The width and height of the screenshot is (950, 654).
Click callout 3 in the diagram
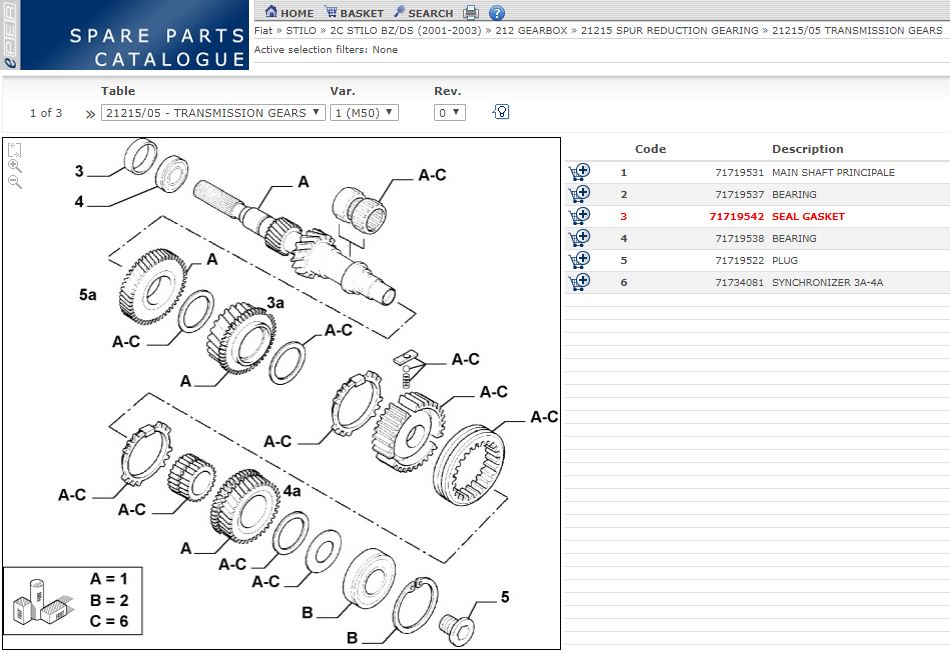pos(79,171)
